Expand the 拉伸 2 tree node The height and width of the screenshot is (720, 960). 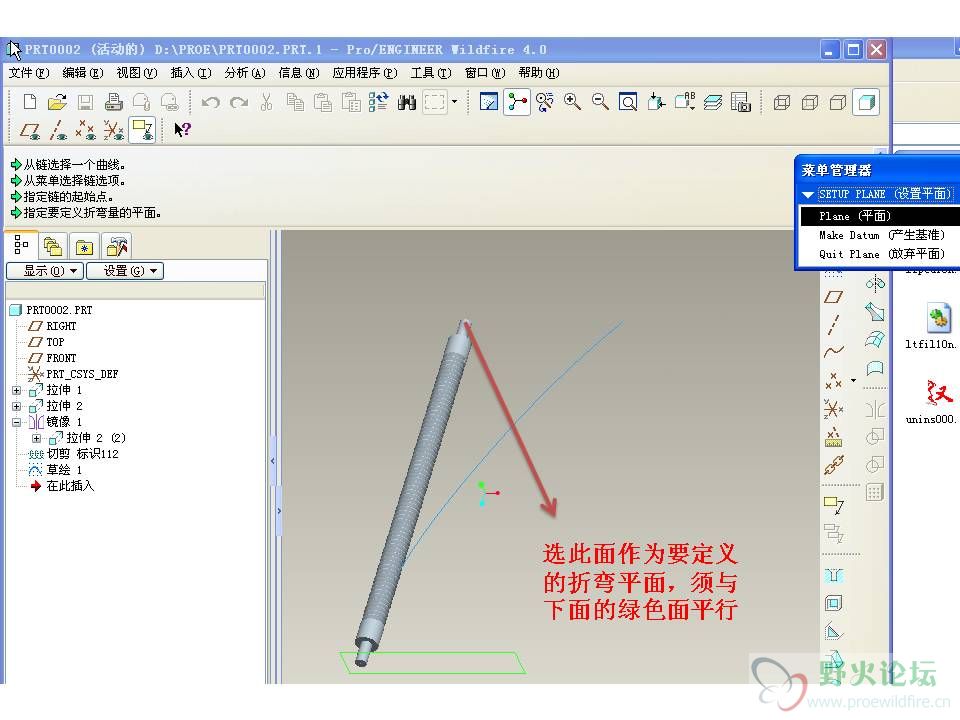(17, 406)
